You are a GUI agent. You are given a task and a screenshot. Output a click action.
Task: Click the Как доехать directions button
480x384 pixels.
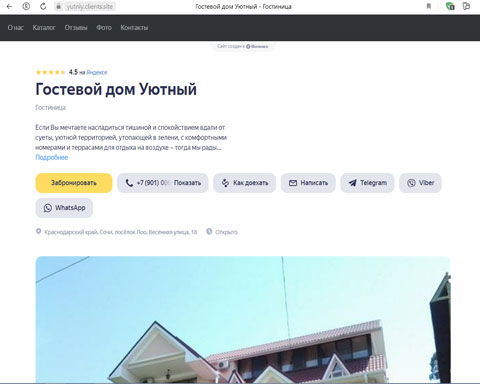245,183
